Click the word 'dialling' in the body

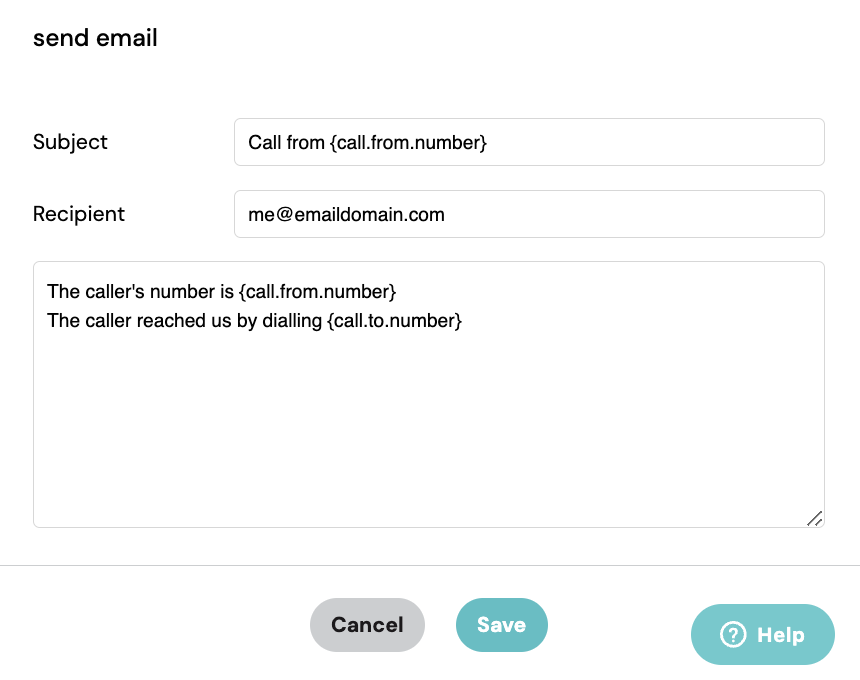point(292,320)
